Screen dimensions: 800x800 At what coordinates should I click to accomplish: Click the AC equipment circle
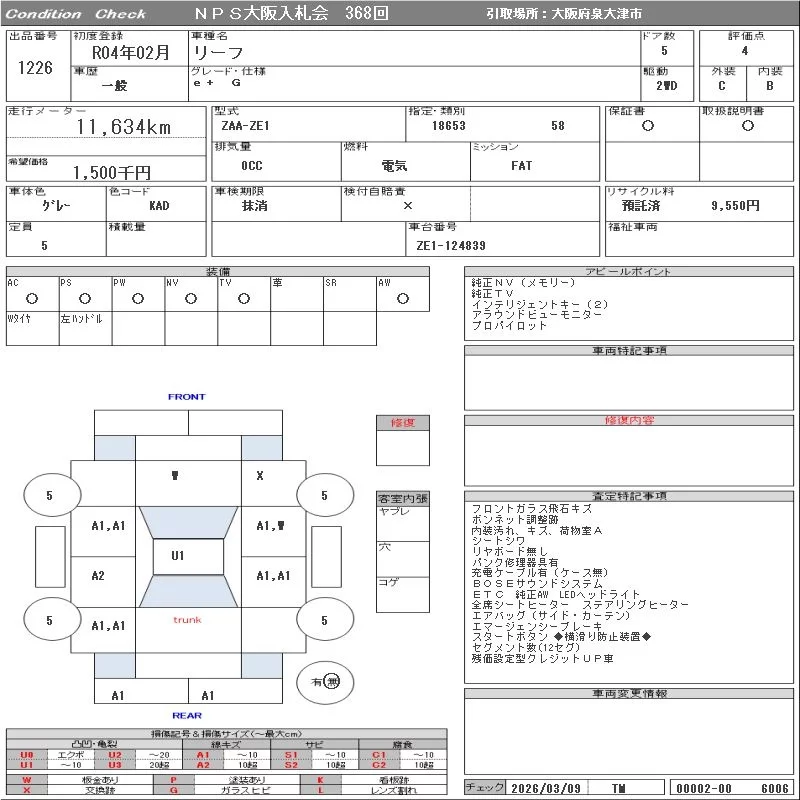32,298
